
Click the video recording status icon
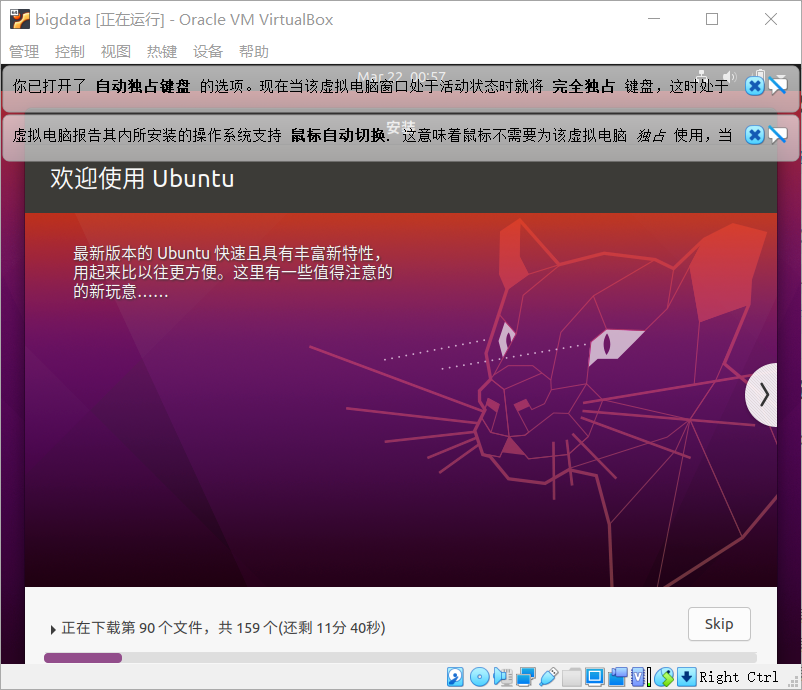click(618, 677)
